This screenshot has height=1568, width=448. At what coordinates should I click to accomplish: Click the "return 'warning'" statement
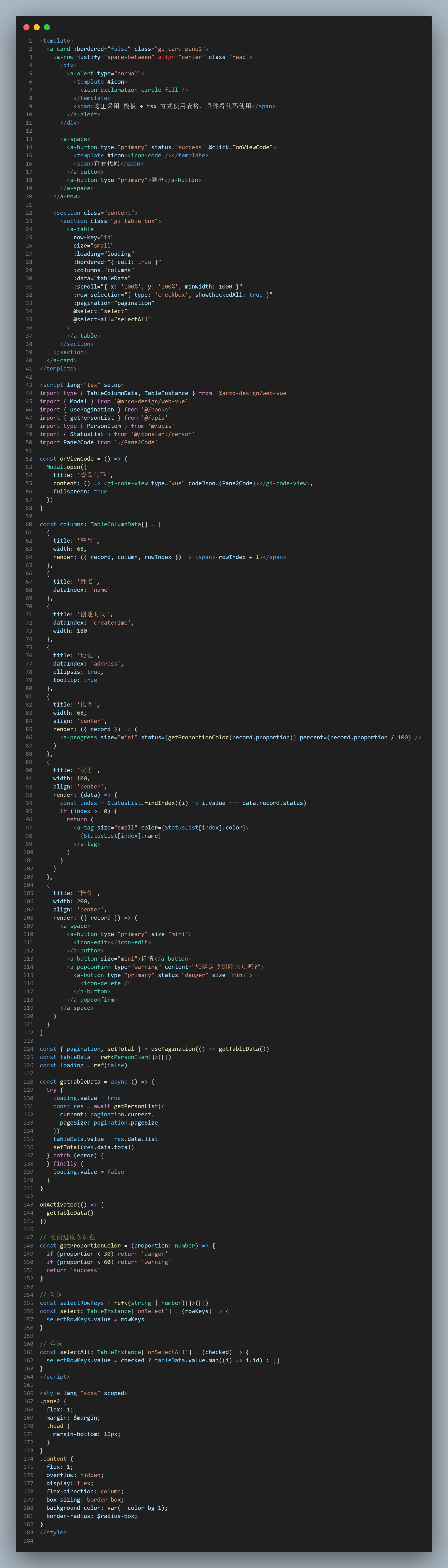point(144,1262)
